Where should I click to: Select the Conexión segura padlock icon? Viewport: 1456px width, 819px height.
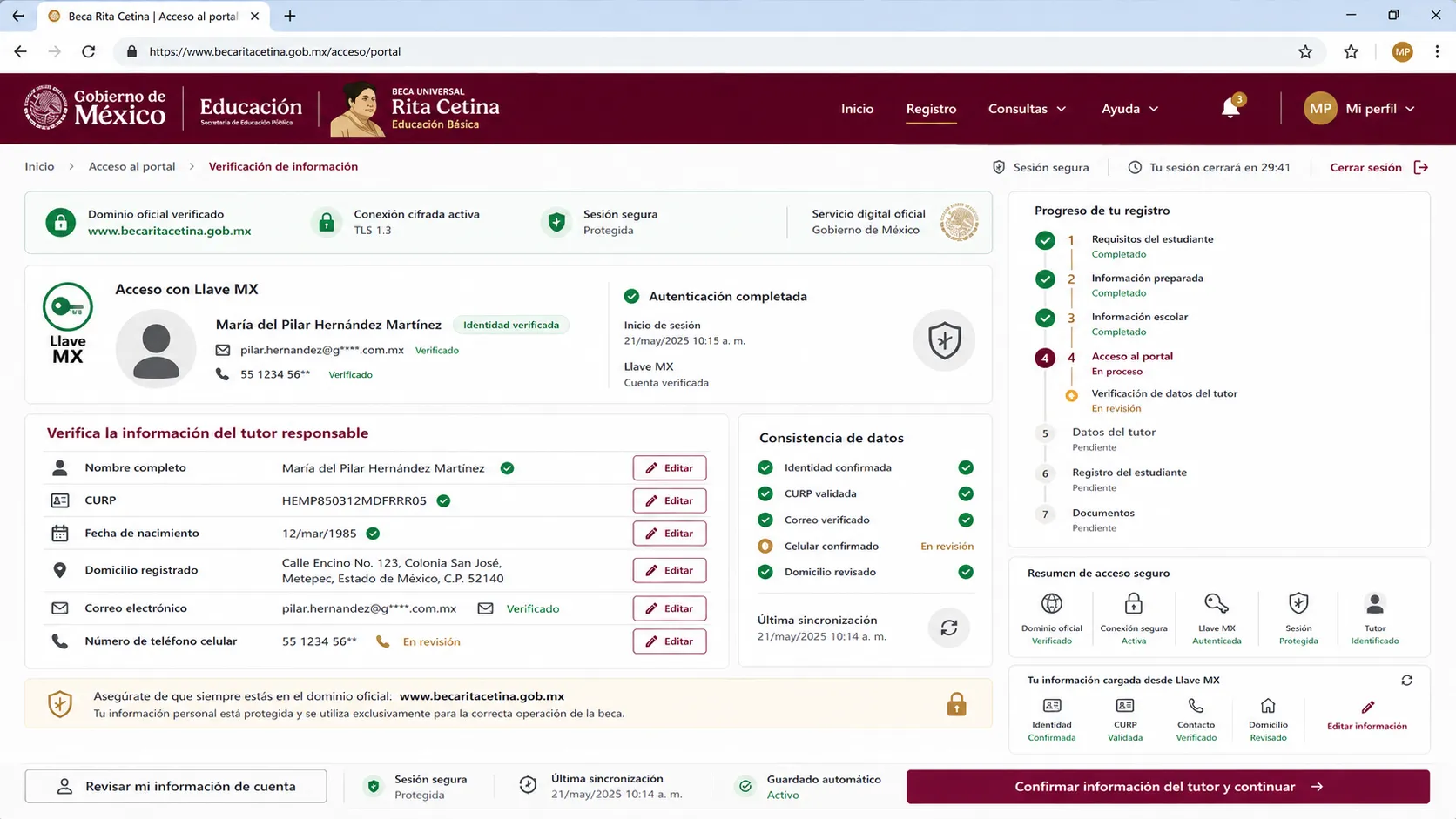coord(1133,603)
